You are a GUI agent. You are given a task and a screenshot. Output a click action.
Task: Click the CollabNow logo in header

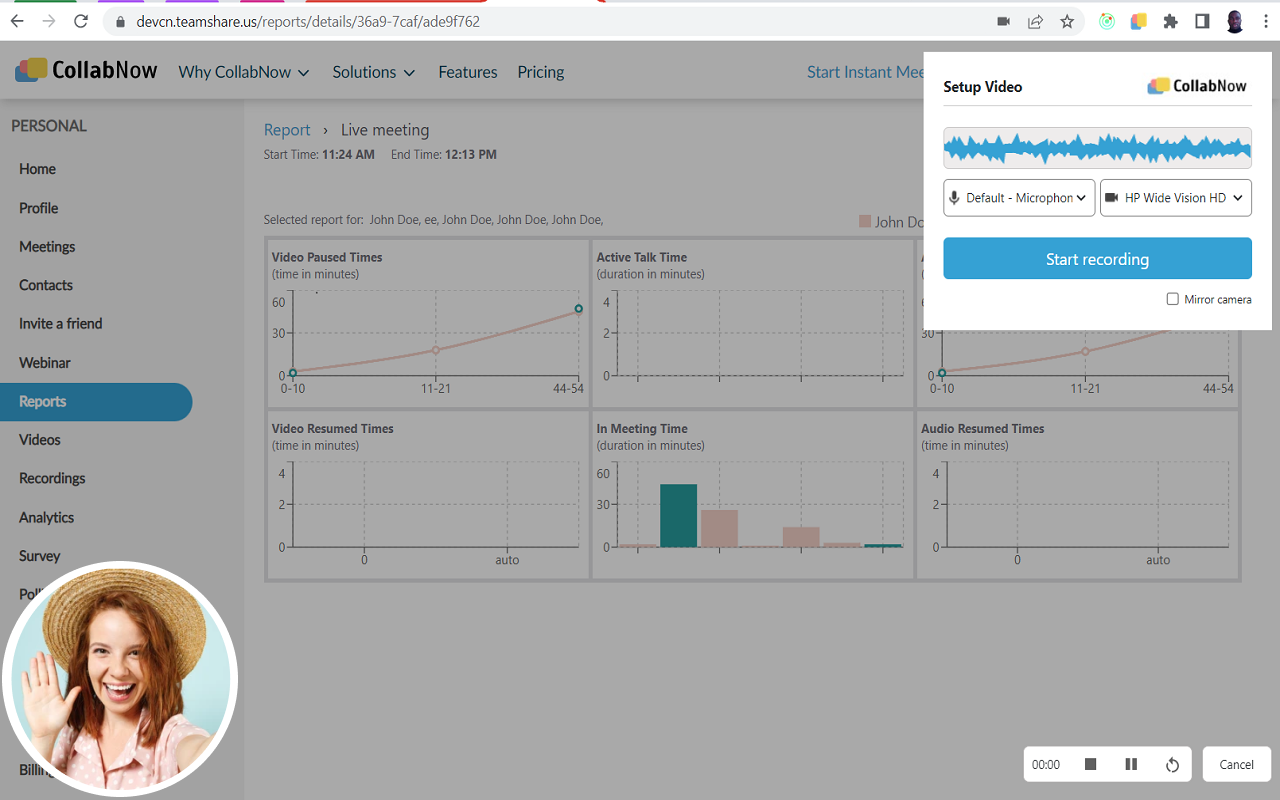click(86, 70)
